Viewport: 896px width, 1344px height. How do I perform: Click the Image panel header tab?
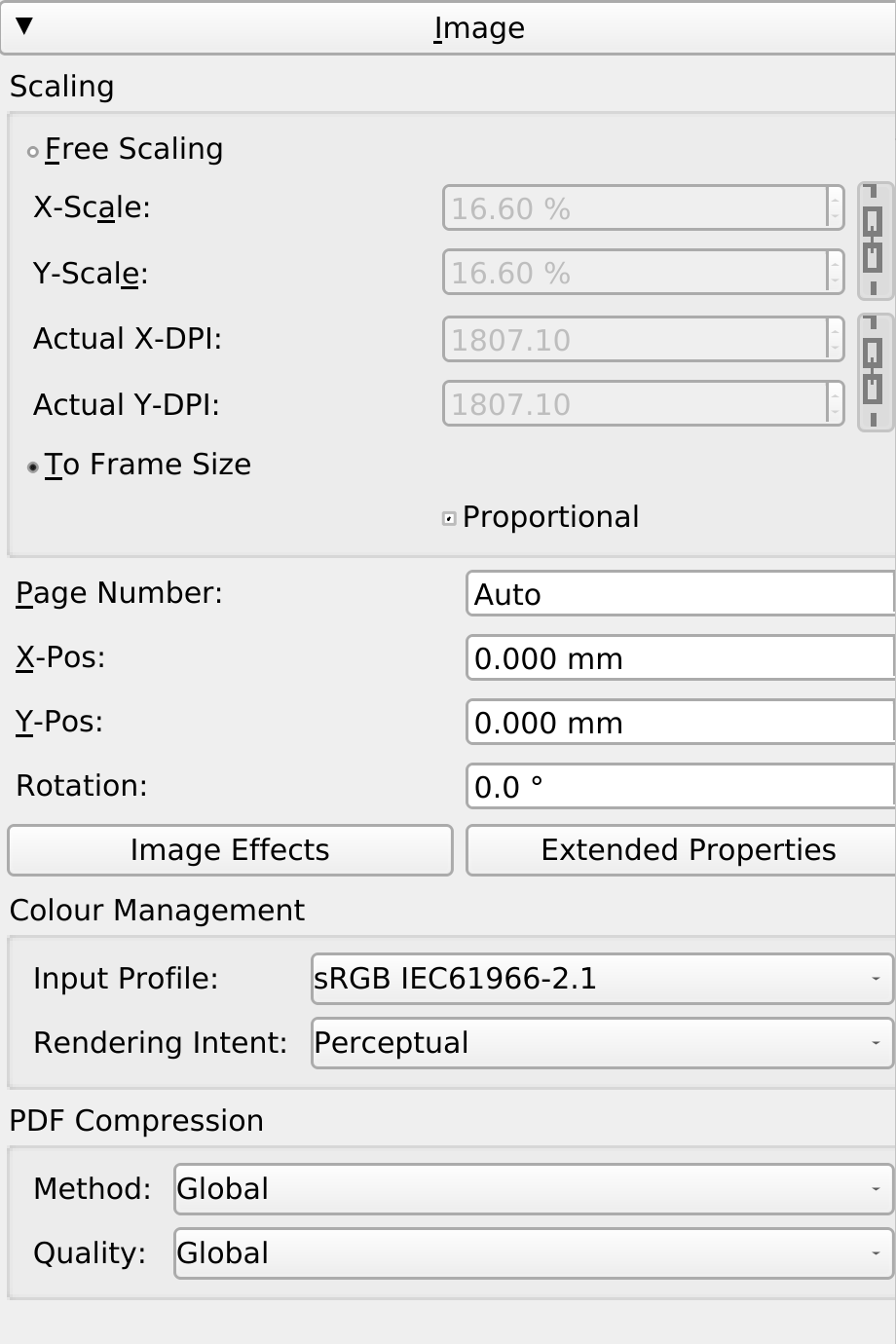pos(477,28)
